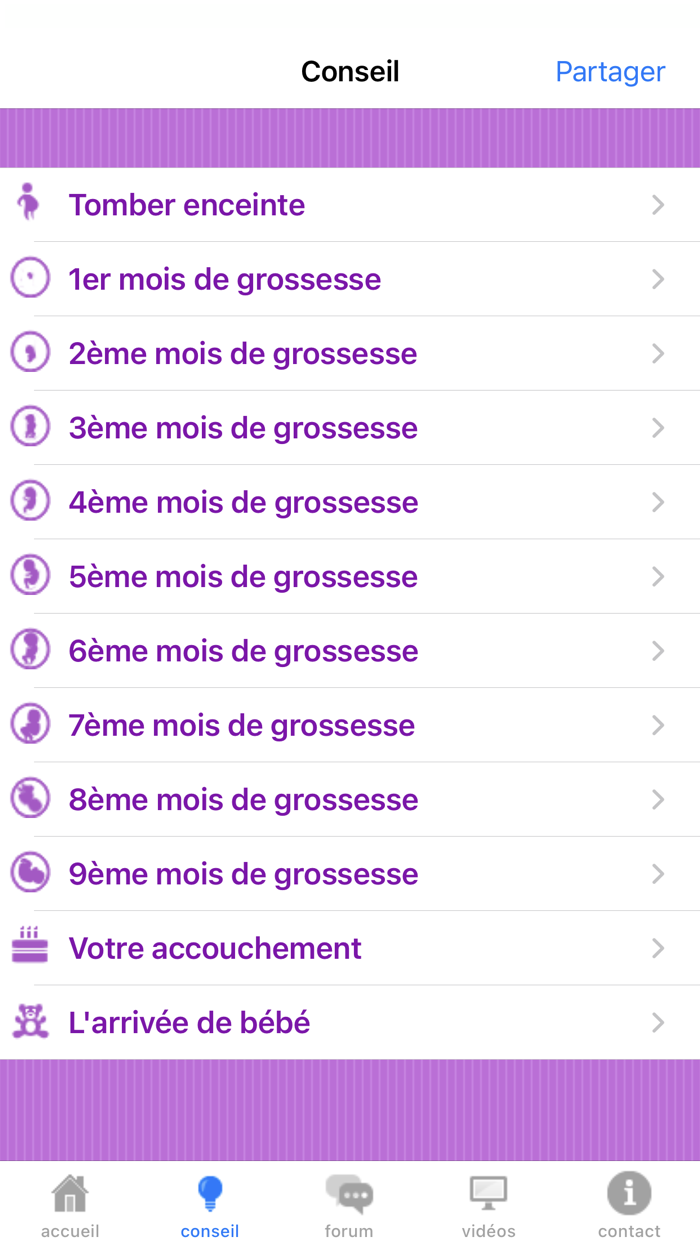Click the fetus icon next to 9ème mois
Screen dimensions: 700x1244
[30, 873]
